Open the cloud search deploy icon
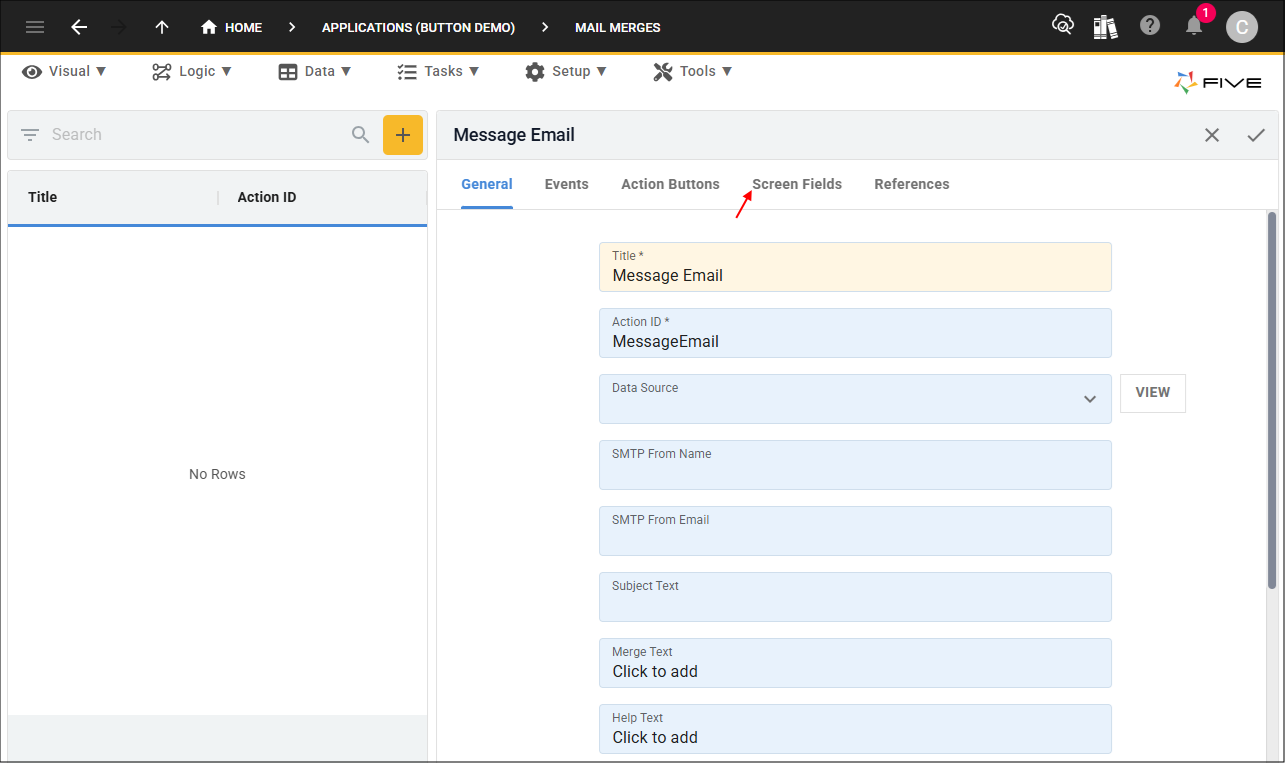The width and height of the screenshot is (1285, 763). pyautogui.click(x=1063, y=25)
